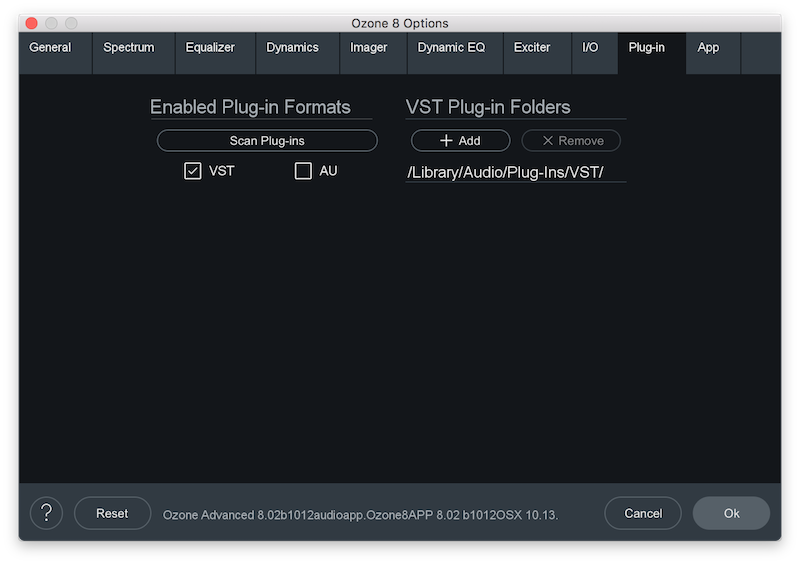Click the Remove folder button
Image resolution: width=800 pixels, height=564 pixels.
571,140
